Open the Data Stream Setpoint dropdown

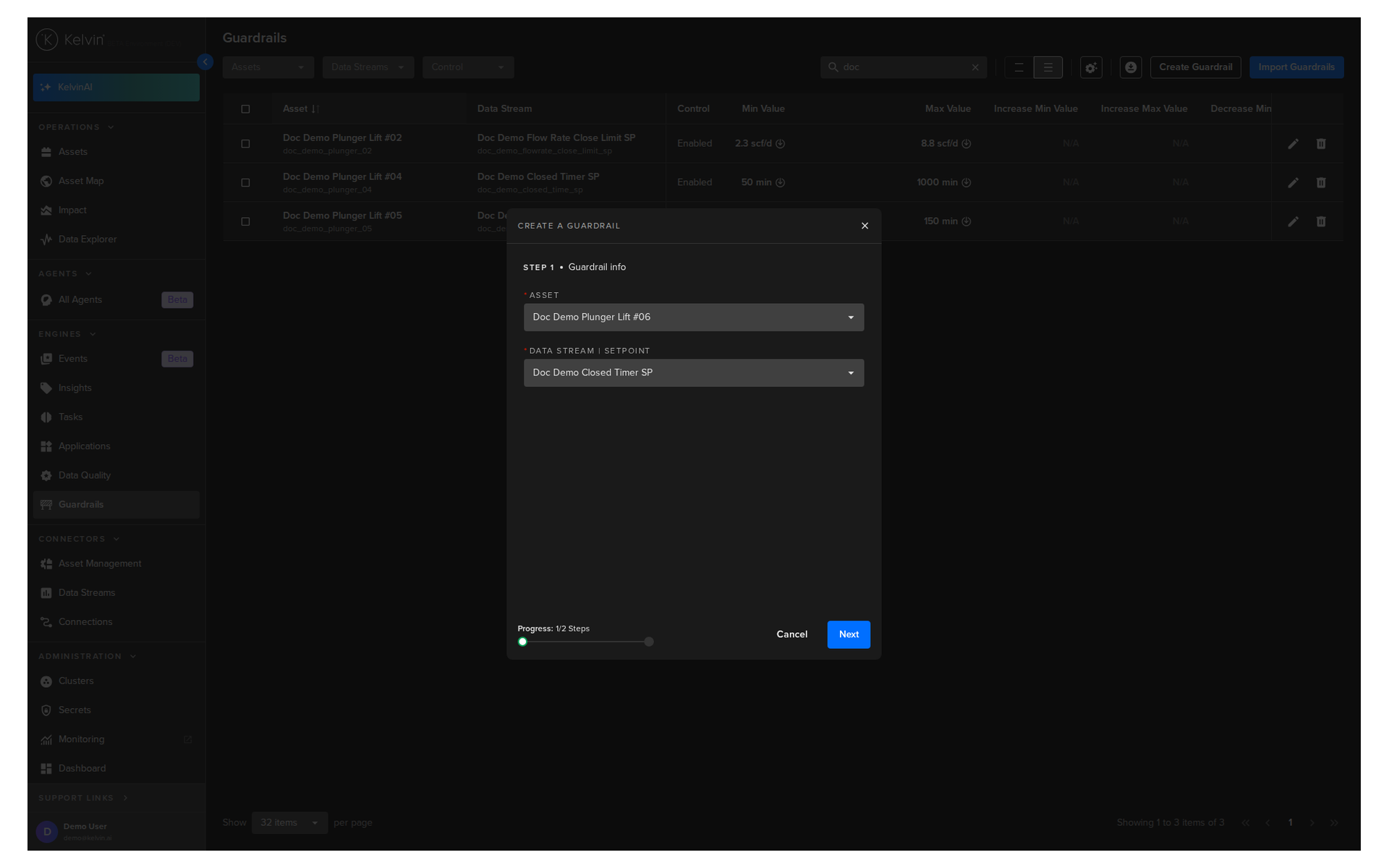point(694,373)
